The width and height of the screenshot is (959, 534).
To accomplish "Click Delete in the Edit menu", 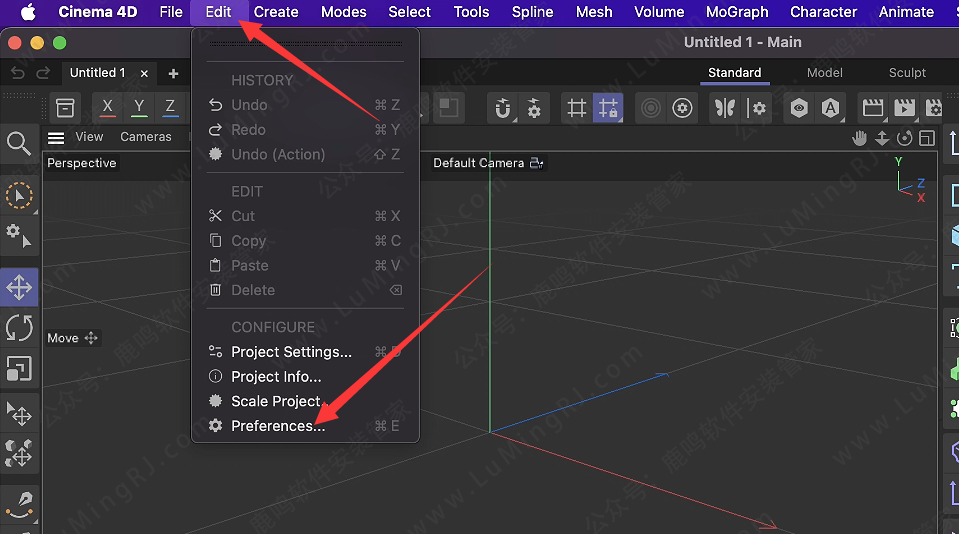I will 305,290.
